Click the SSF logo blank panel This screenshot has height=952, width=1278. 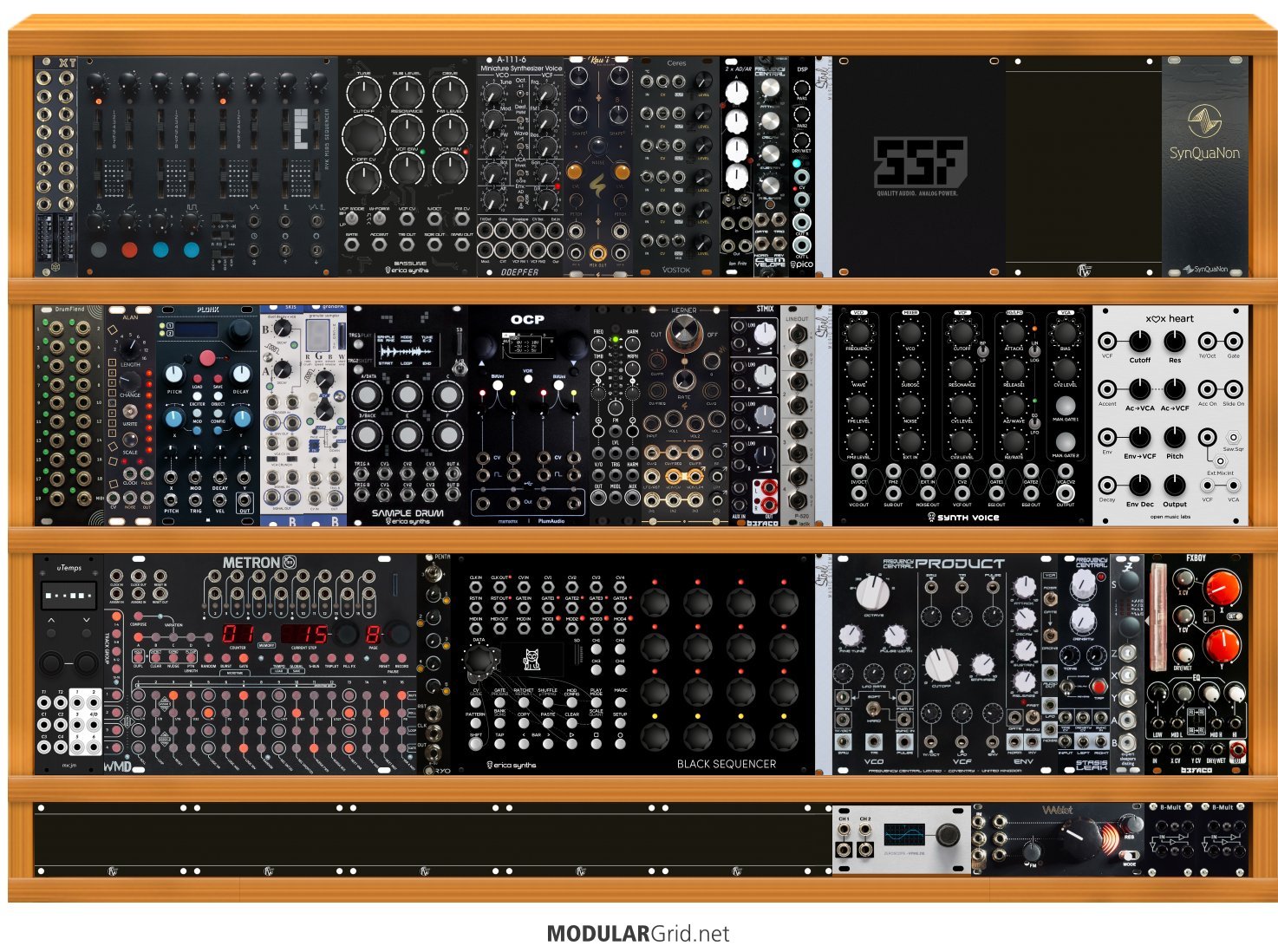[x=919, y=167]
